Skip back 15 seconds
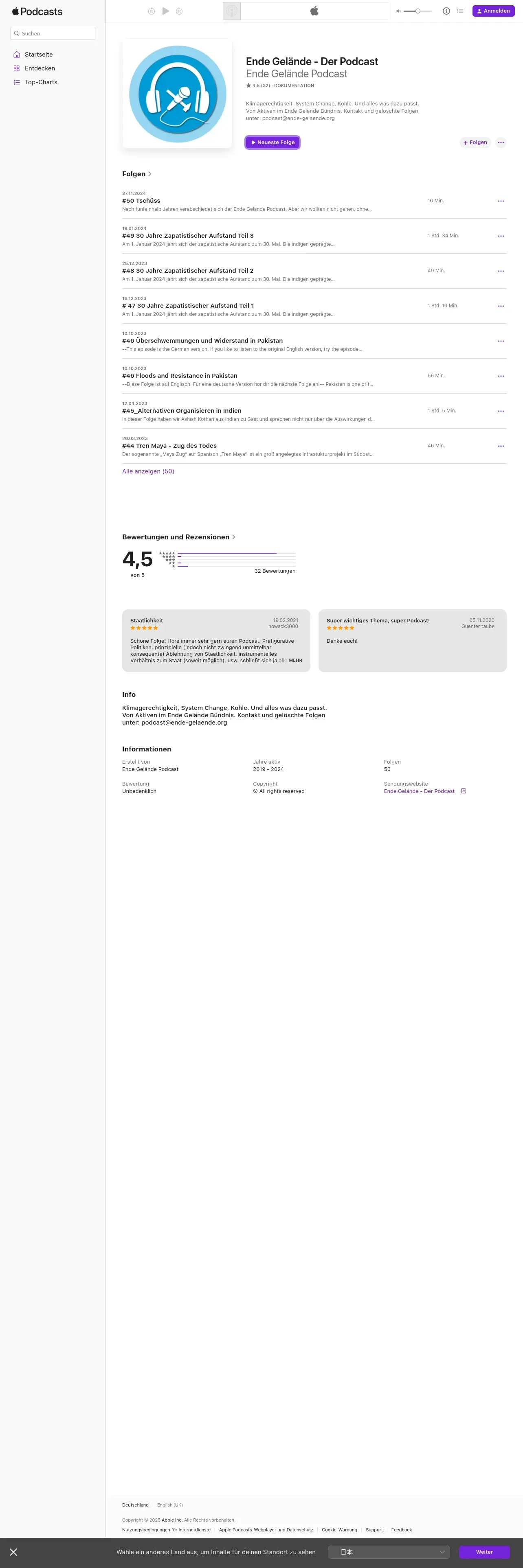This screenshot has height=1568, width=523. tap(151, 11)
